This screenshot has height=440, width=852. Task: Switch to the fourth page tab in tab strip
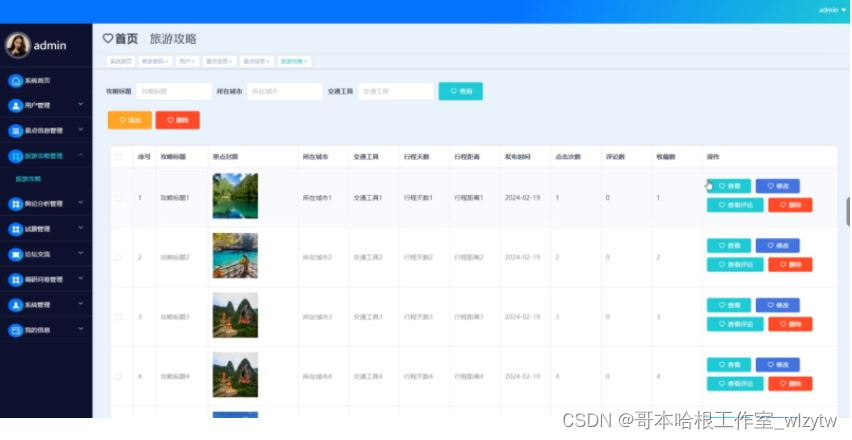(219, 61)
